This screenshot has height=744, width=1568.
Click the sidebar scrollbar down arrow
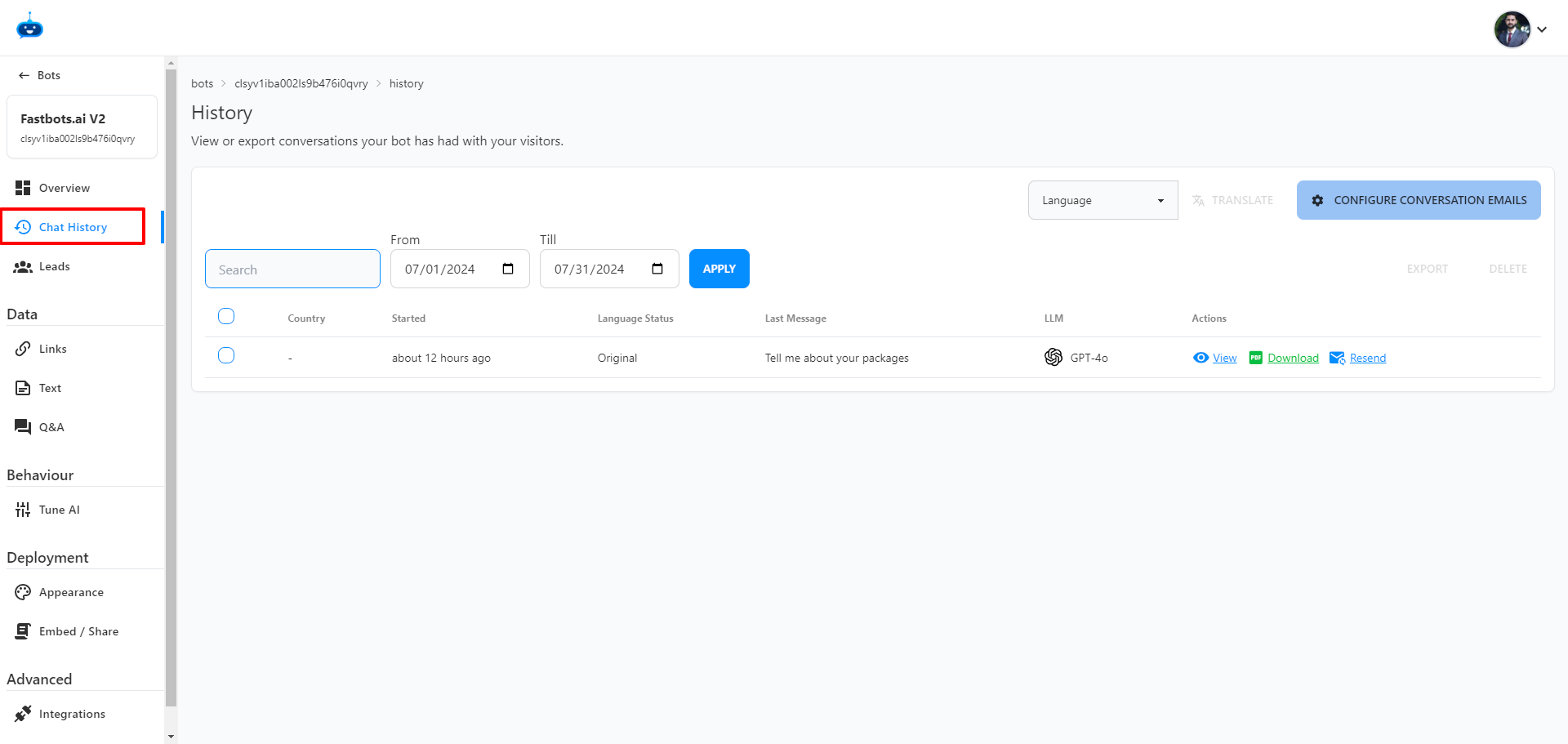(171, 736)
